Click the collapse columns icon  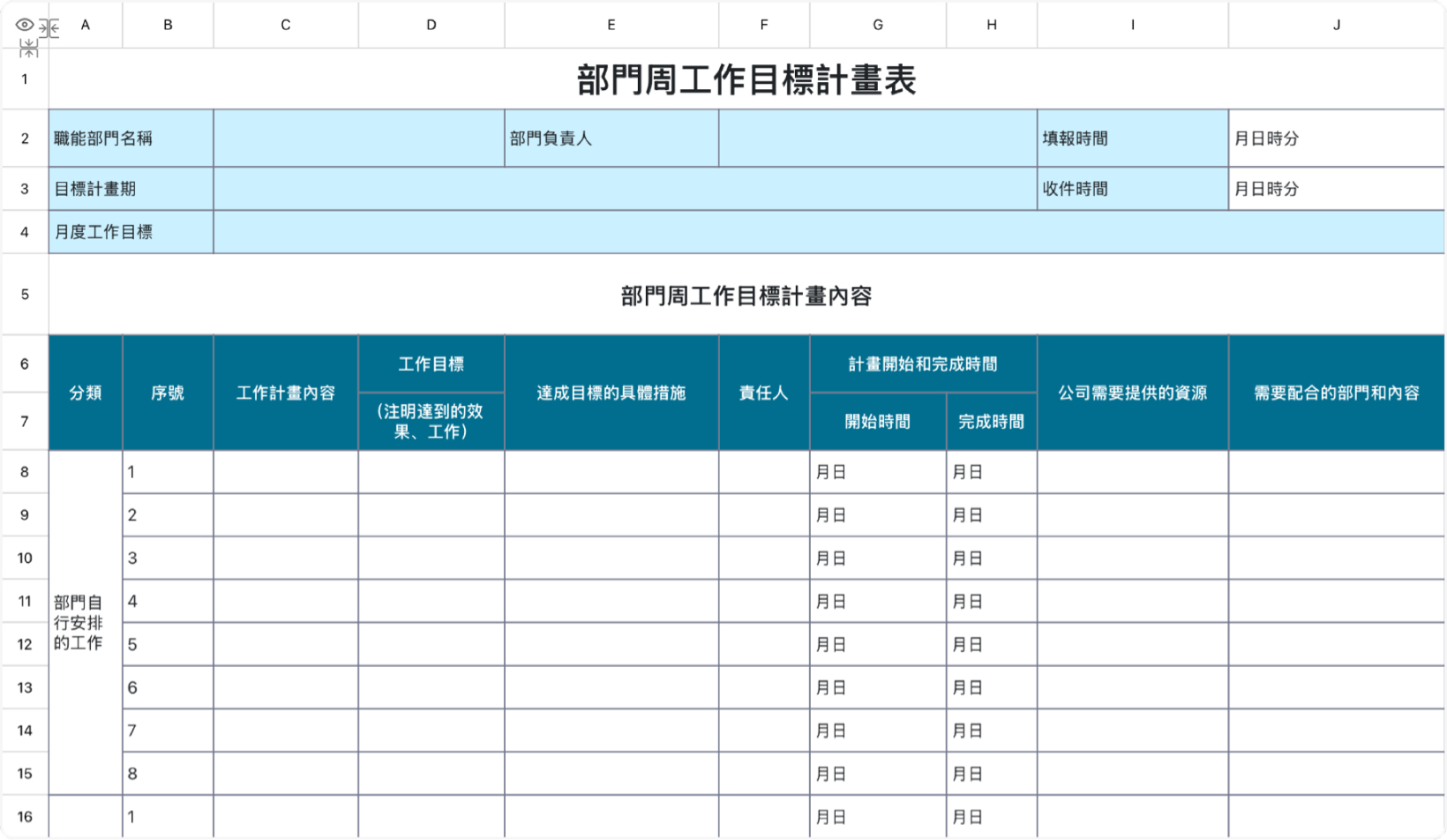[49, 28]
